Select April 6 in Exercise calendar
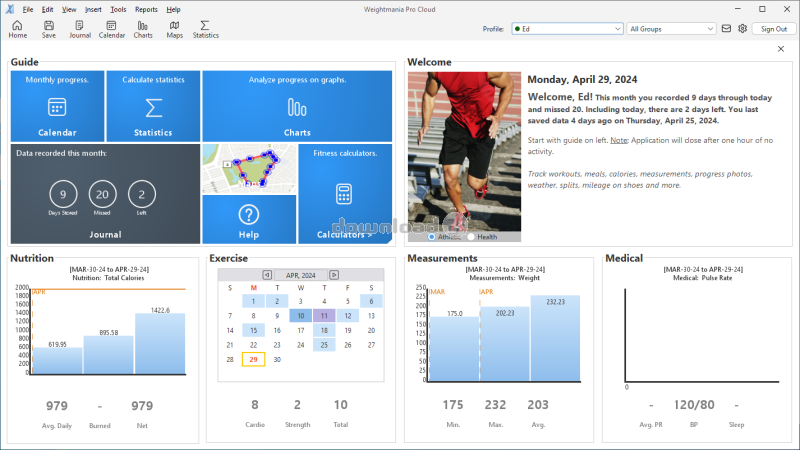 click(x=371, y=301)
